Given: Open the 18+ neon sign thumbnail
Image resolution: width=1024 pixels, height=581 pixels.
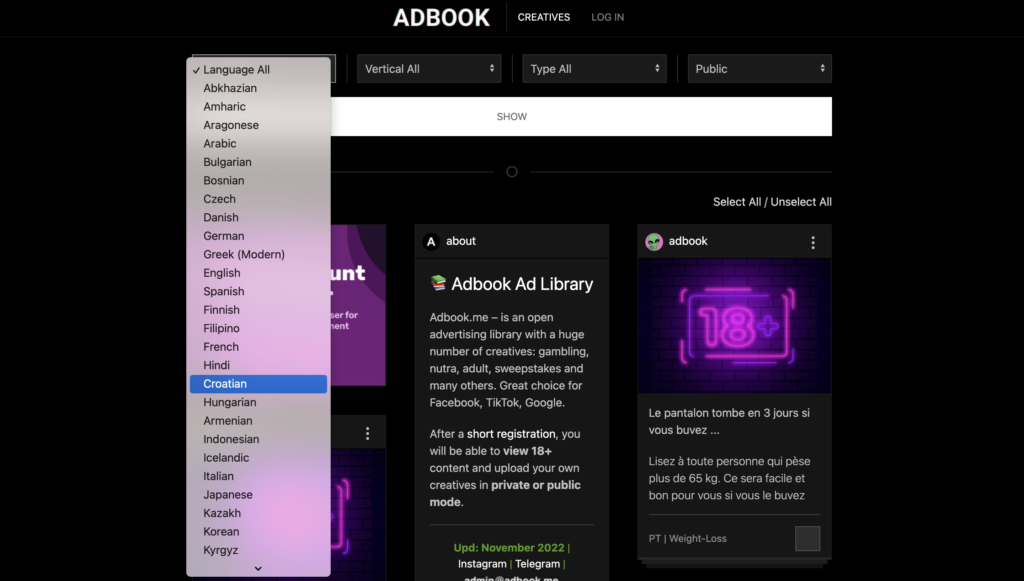Looking at the screenshot, I should point(735,326).
